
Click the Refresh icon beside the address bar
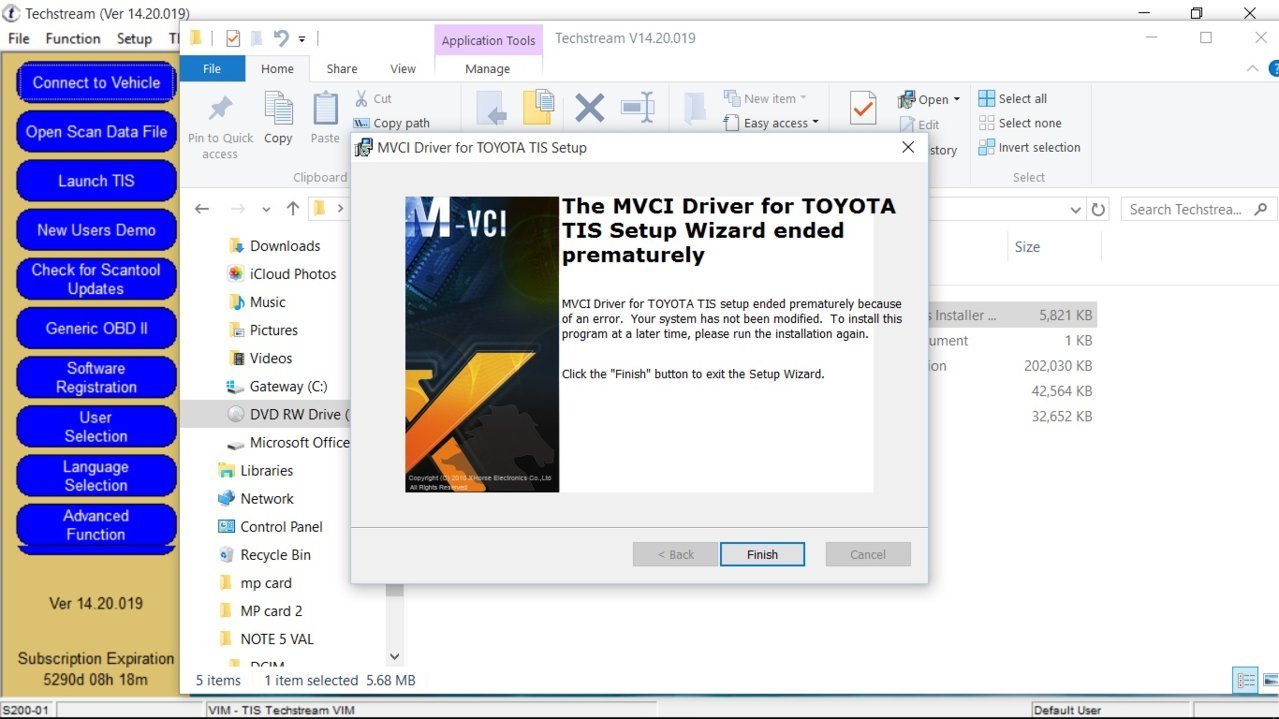[x=1098, y=210]
